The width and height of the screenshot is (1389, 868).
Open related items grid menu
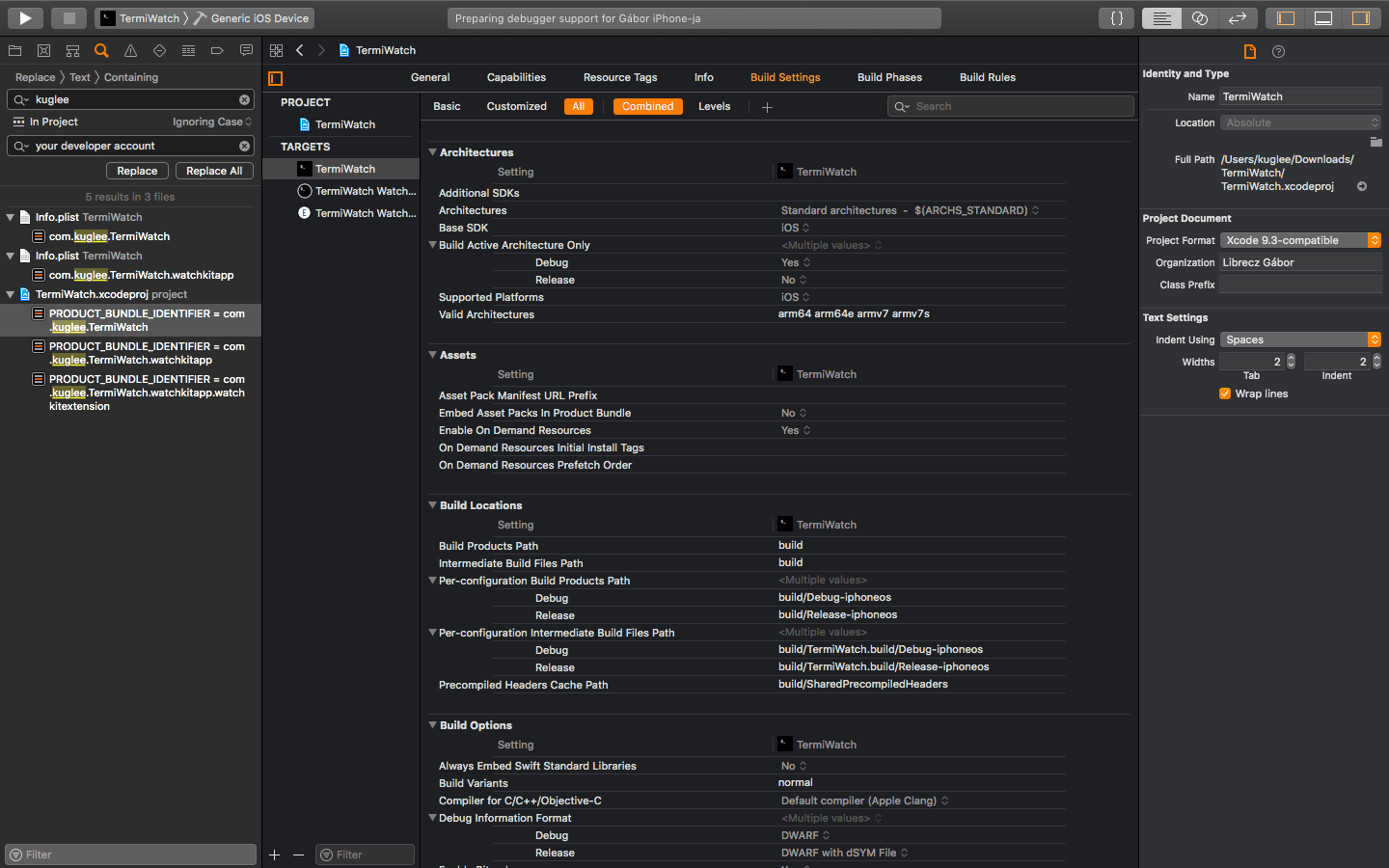pyautogui.click(x=277, y=50)
